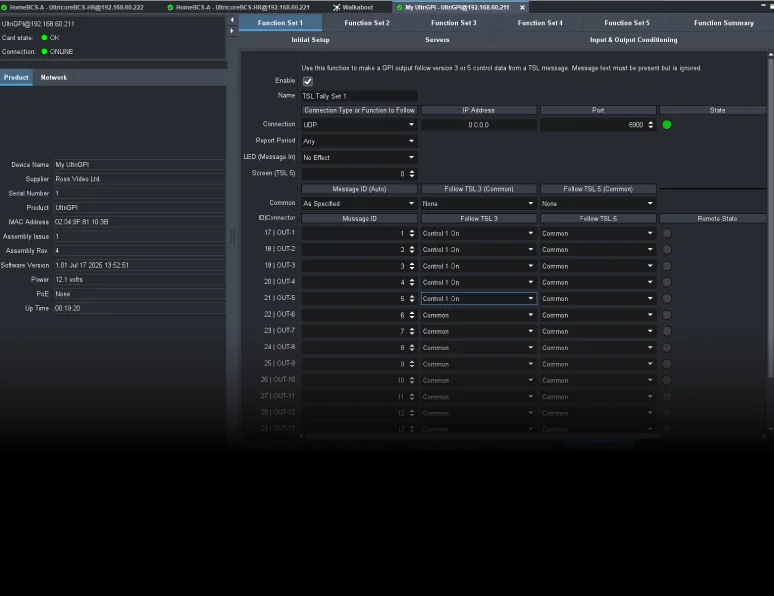This screenshot has width=774, height=596.
Task: Click Remote State indicator for OUT-4
Action: tap(666, 282)
